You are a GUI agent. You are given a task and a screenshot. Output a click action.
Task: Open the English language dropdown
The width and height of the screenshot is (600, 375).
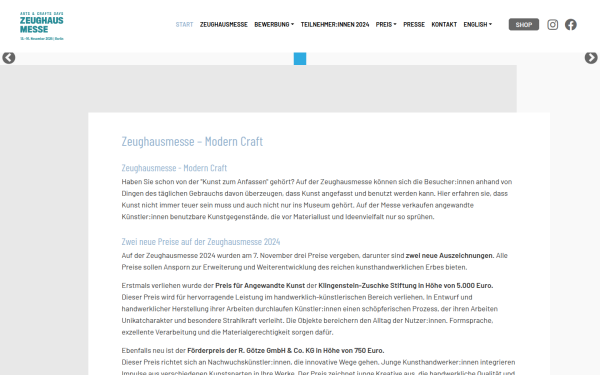(478, 24)
